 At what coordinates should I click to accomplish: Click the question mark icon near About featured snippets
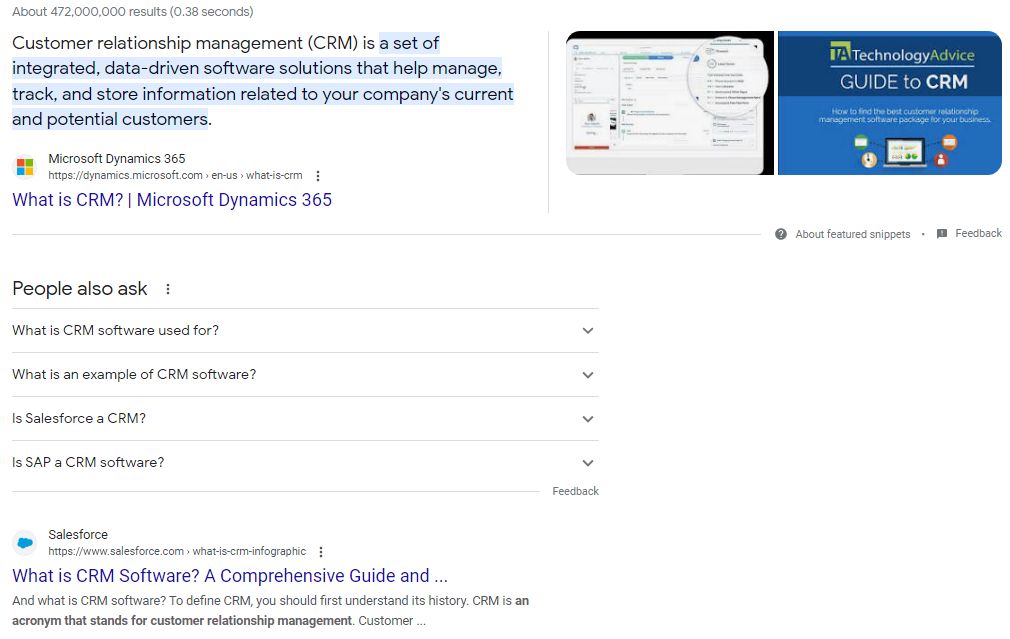(780, 233)
